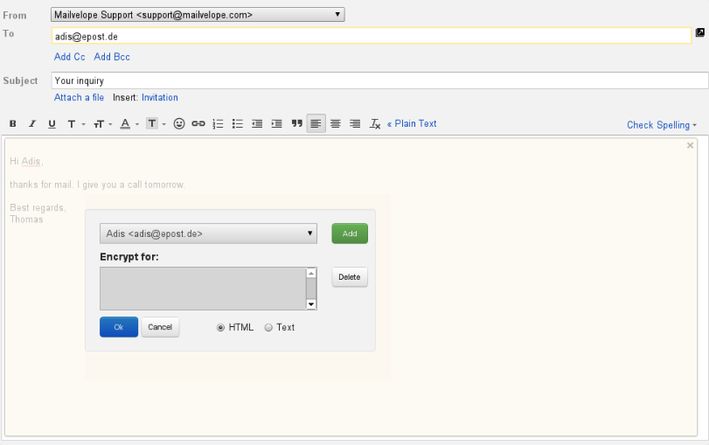Click the Cancel button
Viewport: 709px width, 445px height.
click(x=160, y=327)
